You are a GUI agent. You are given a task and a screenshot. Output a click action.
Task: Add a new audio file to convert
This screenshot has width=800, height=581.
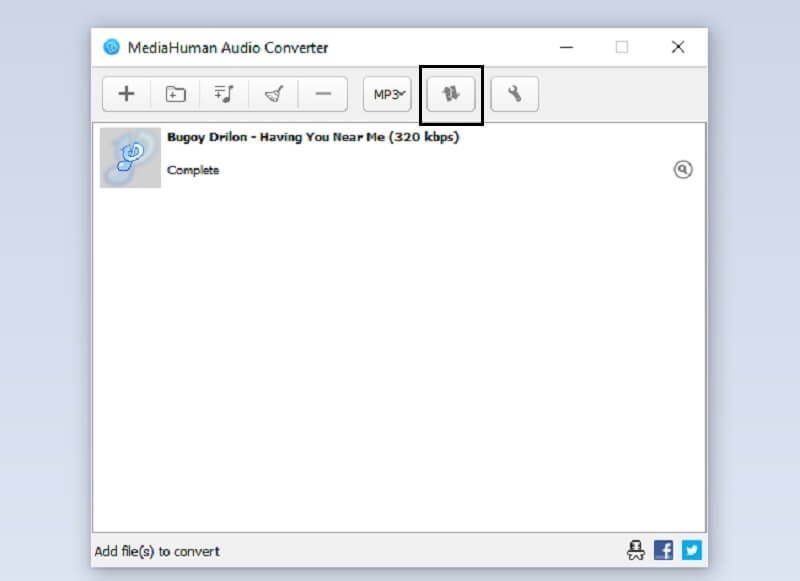click(x=126, y=93)
